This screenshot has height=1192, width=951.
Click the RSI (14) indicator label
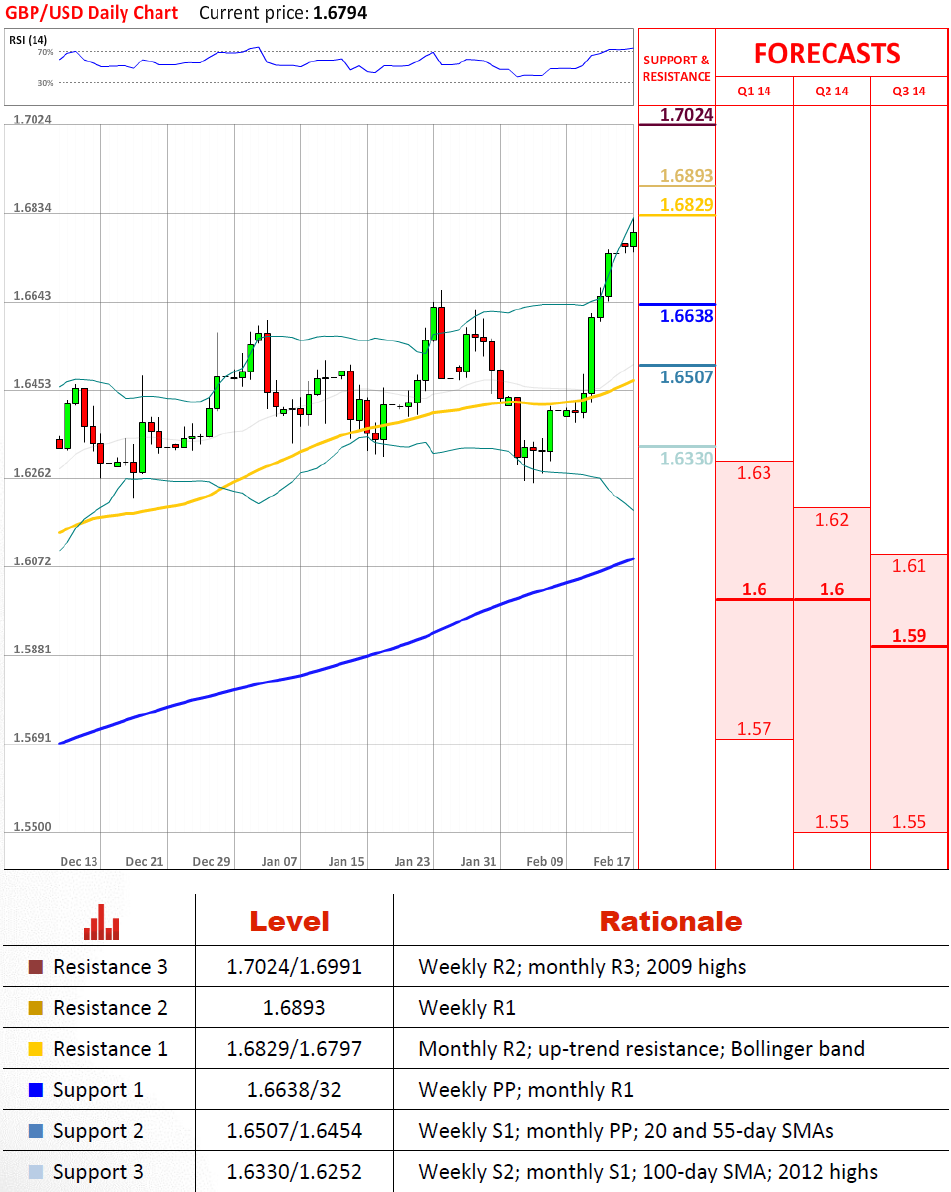tap(29, 39)
